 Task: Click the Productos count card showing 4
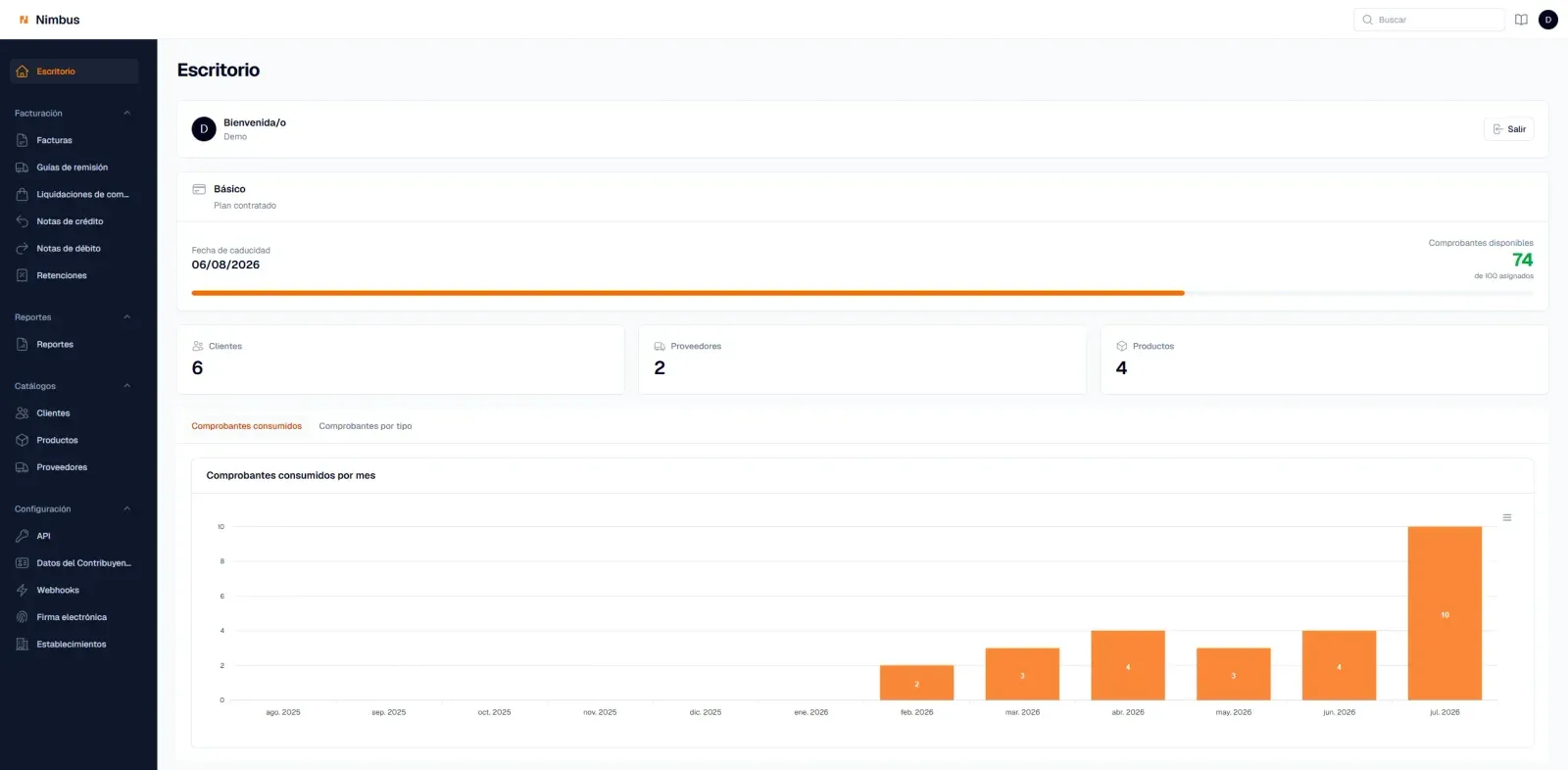click(1325, 360)
